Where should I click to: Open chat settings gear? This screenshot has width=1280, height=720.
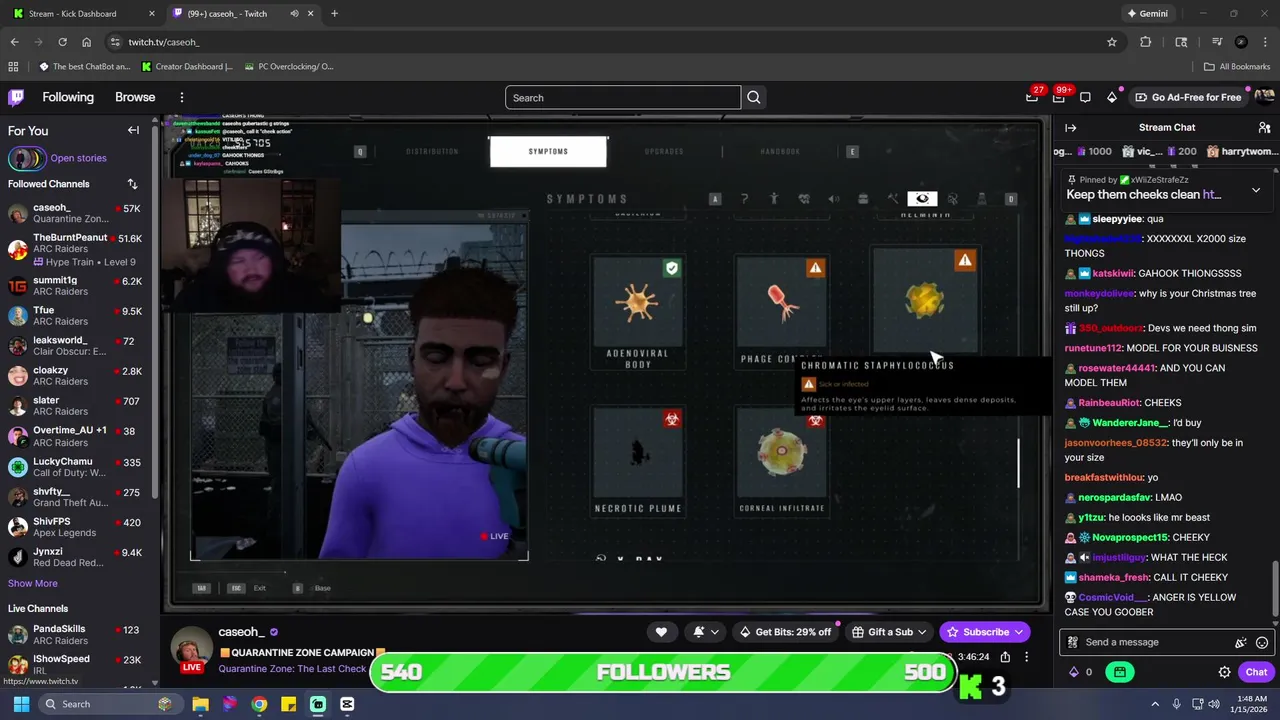(x=1224, y=672)
